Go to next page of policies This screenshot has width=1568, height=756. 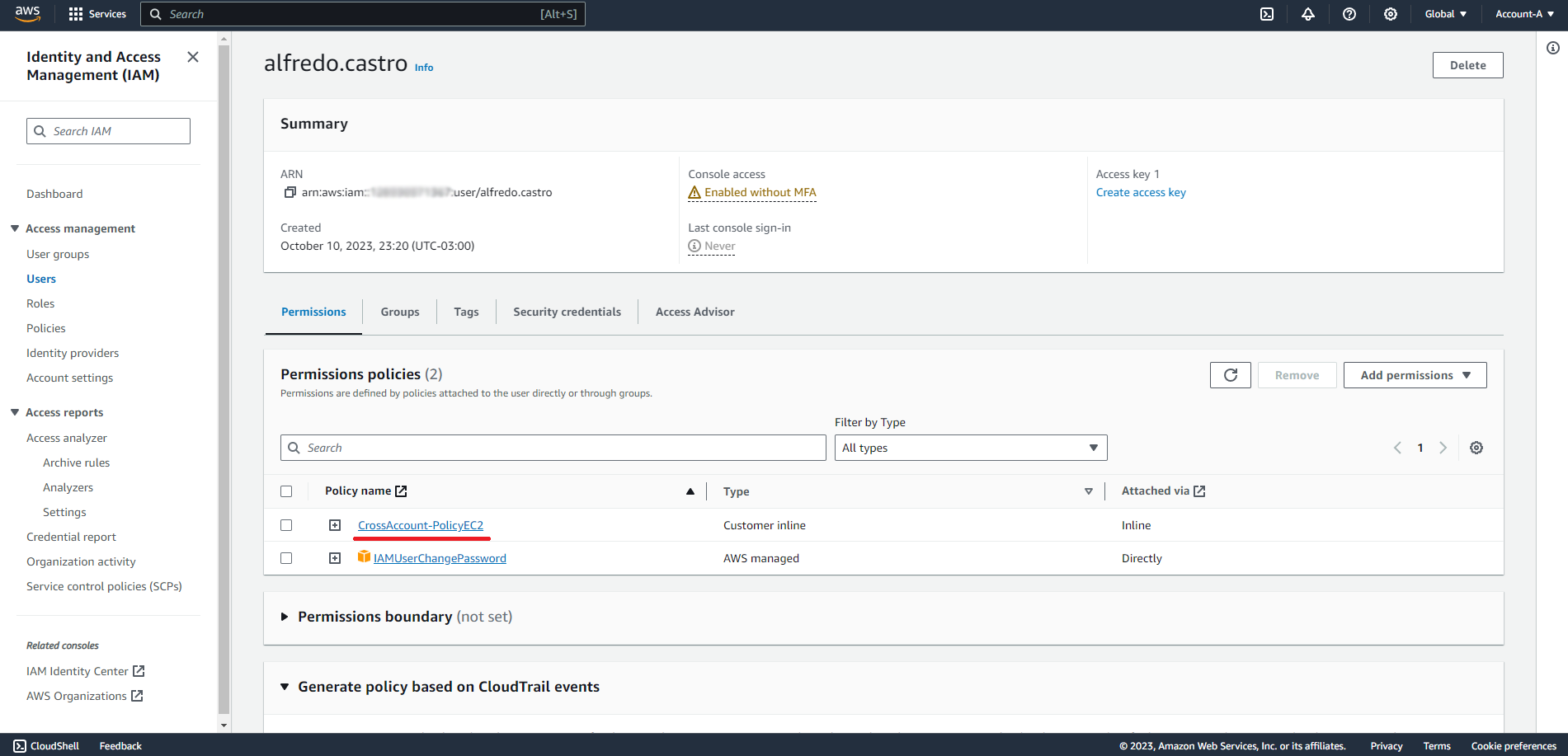(1443, 448)
